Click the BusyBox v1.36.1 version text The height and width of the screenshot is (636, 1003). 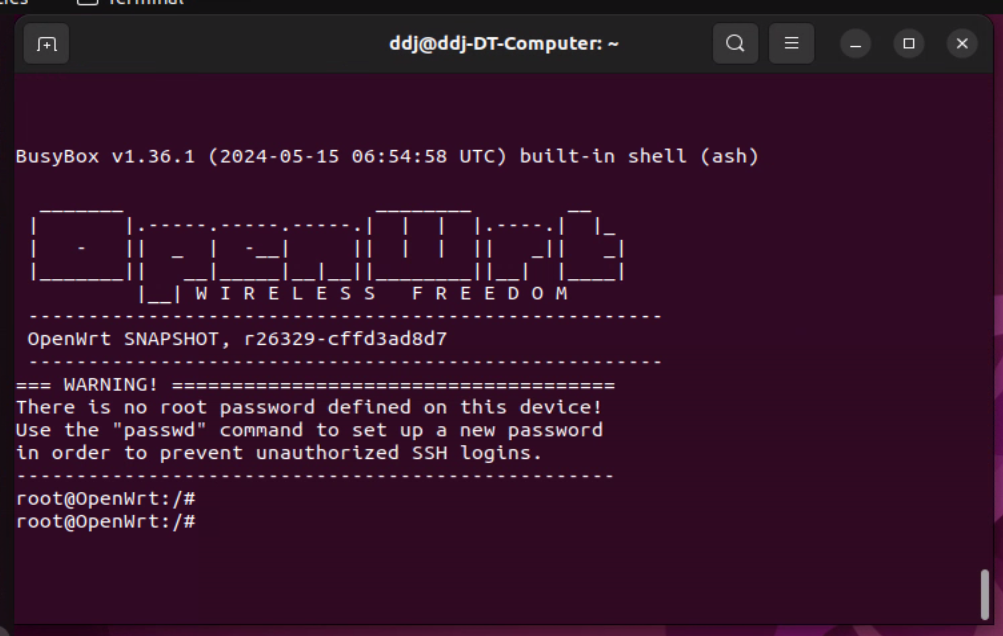[106, 156]
